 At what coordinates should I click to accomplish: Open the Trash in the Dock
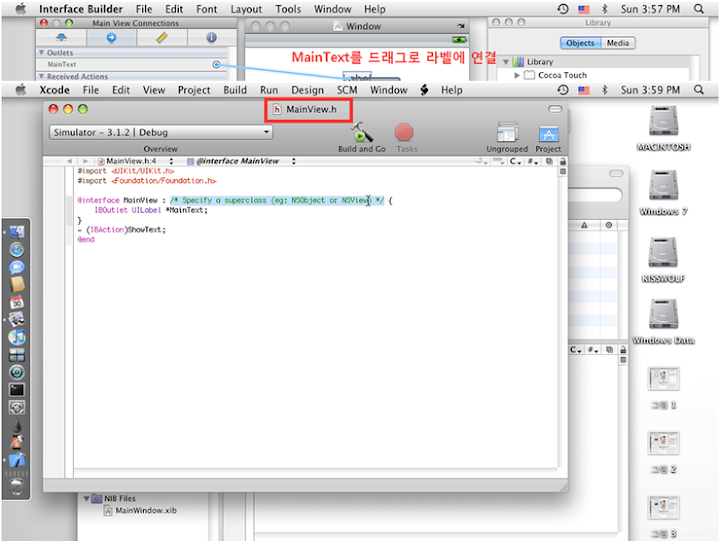point(17,486)
